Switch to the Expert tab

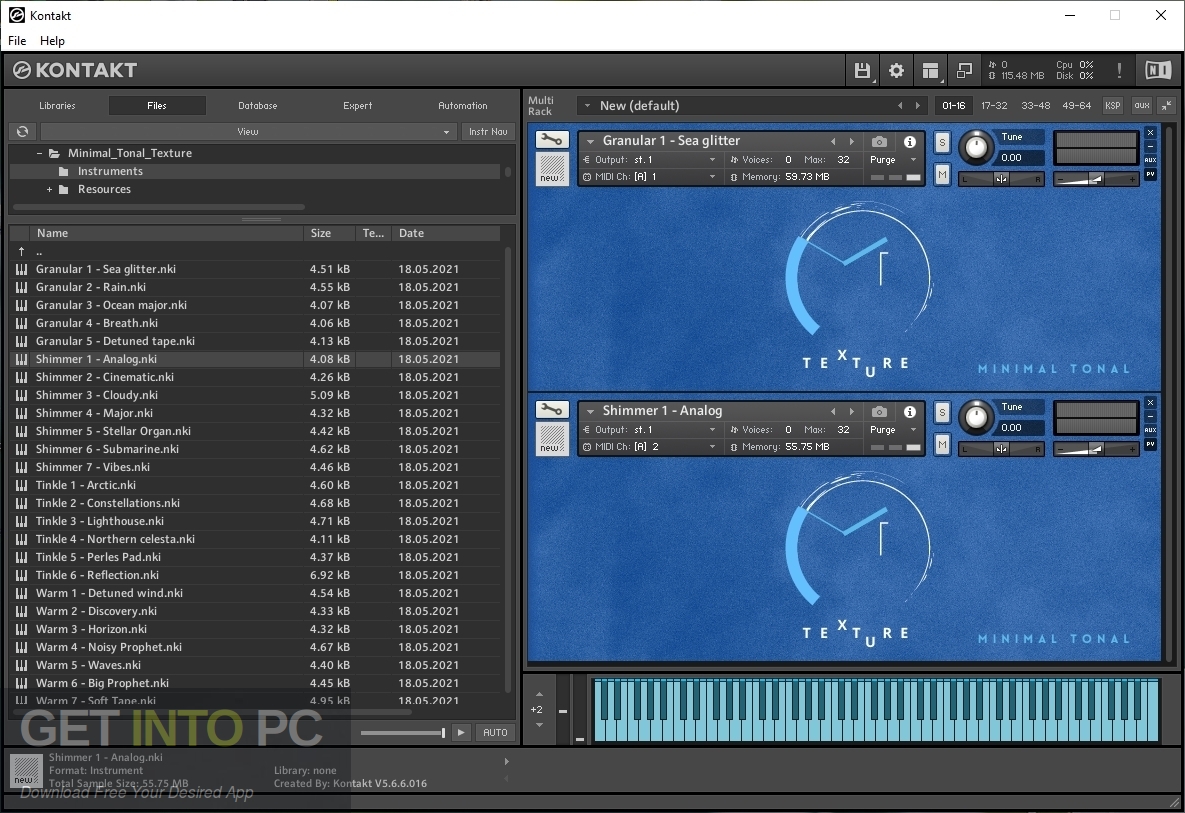click(x=357, y=106)
